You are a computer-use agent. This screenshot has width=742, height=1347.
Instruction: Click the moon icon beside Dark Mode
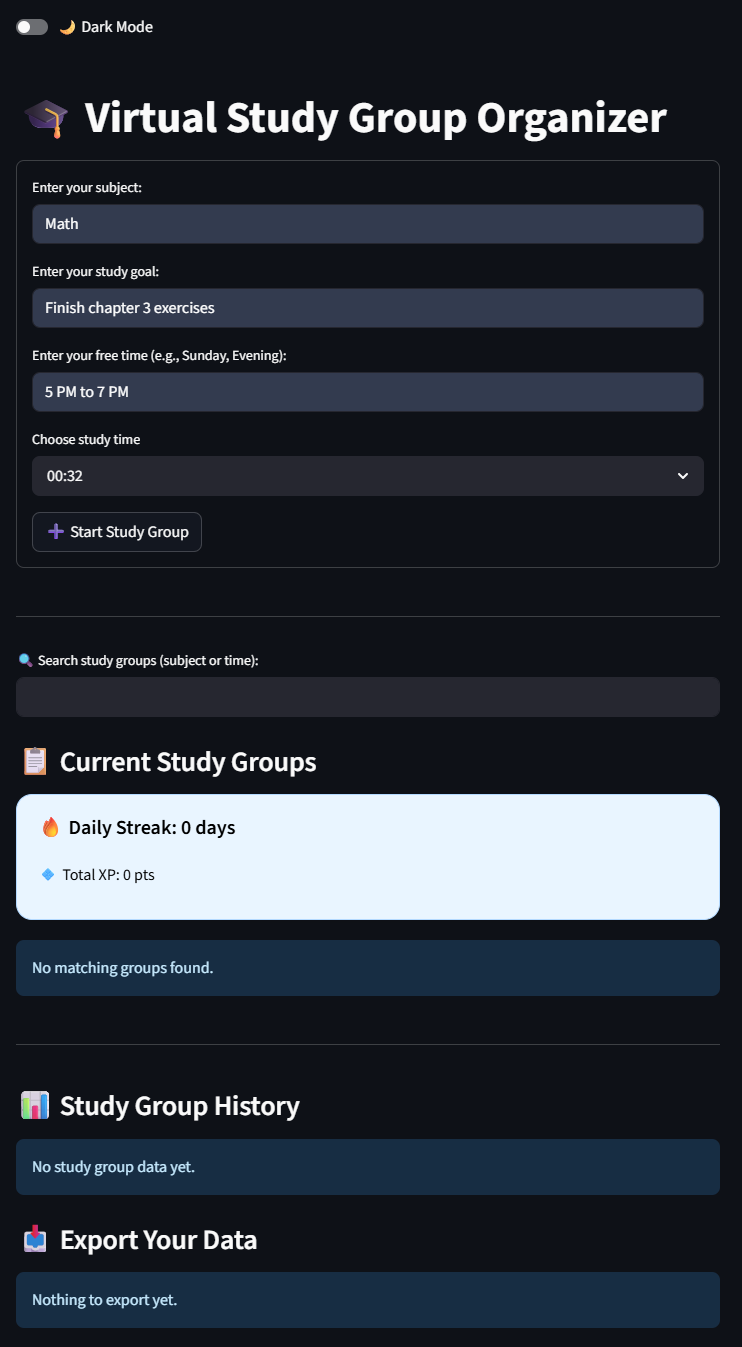pyautogui.click(x=67, y=27)
